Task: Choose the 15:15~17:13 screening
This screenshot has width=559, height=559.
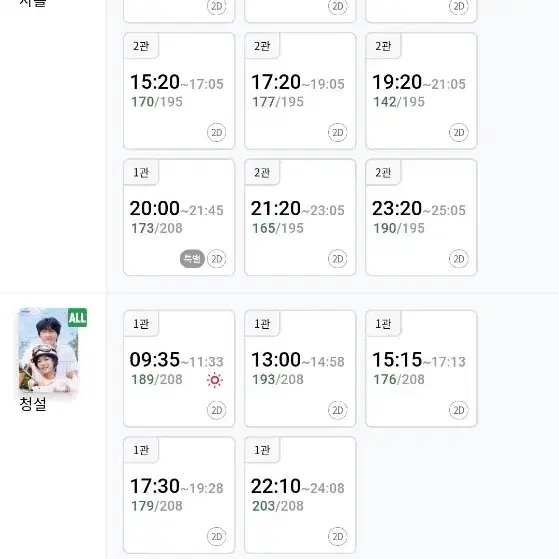Action: click(x=421, y=369)
